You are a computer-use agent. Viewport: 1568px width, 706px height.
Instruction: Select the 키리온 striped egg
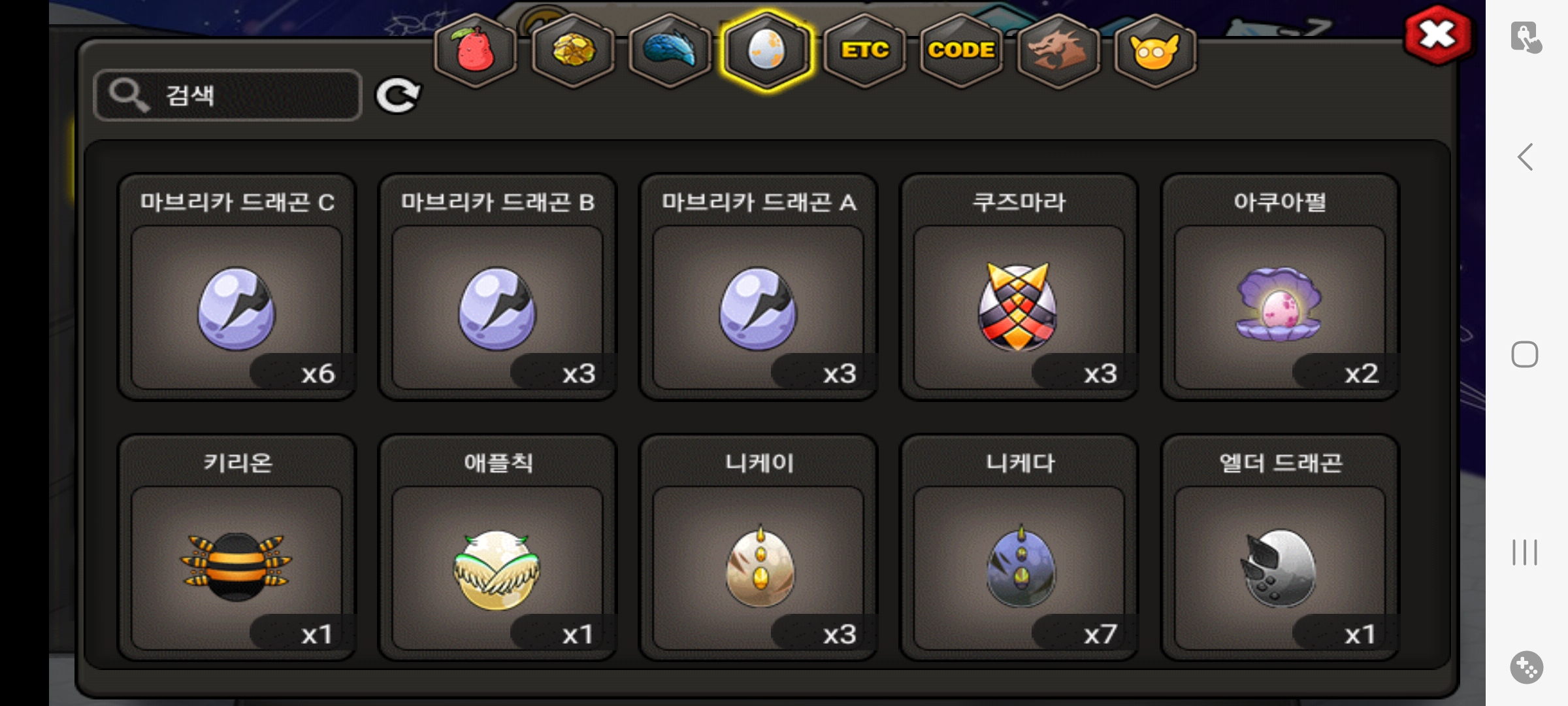tap(237, 548)
